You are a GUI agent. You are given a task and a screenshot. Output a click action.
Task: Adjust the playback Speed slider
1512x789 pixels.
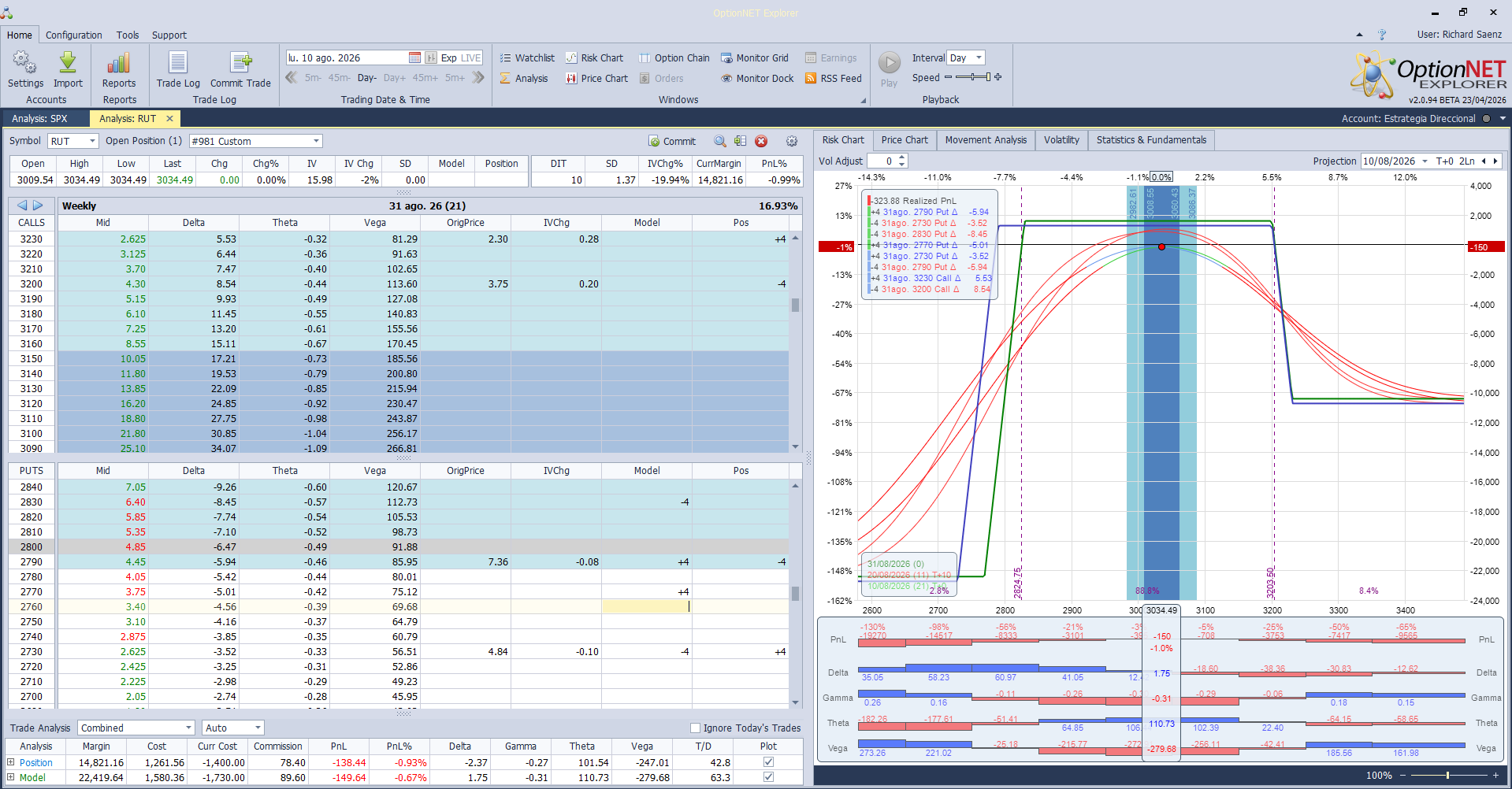tap(973, 77)
